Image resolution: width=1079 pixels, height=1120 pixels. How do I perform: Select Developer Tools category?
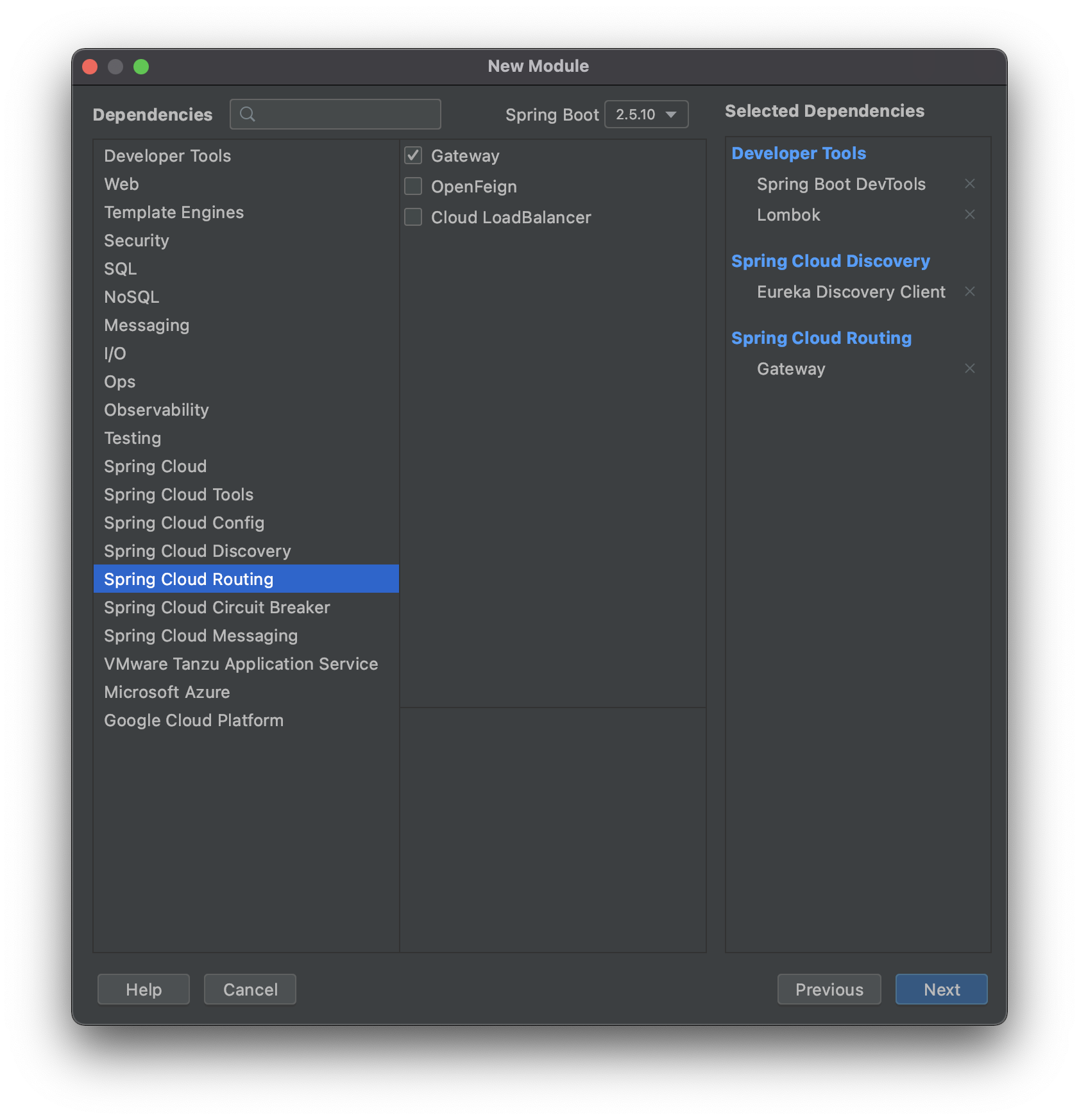pyautogui.click(x=246, y=156)
